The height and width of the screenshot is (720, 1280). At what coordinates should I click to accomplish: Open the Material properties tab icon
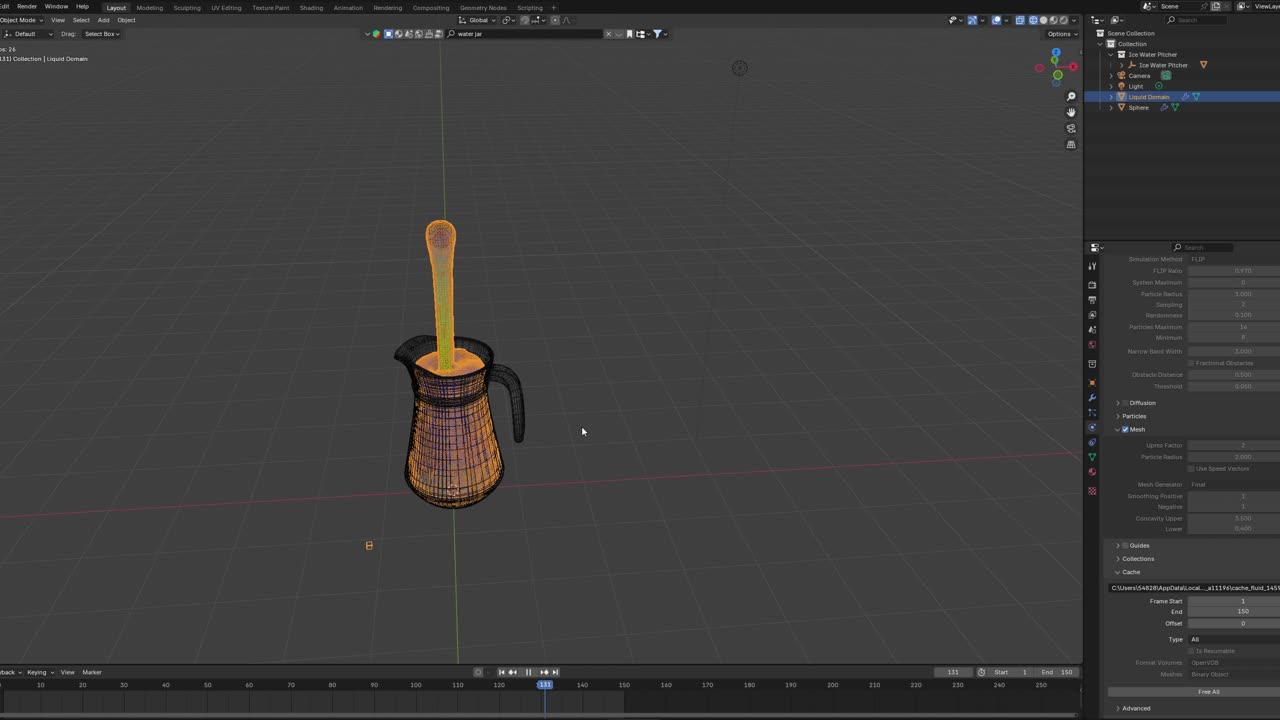pyautogui.click(x=1092, y=471)
